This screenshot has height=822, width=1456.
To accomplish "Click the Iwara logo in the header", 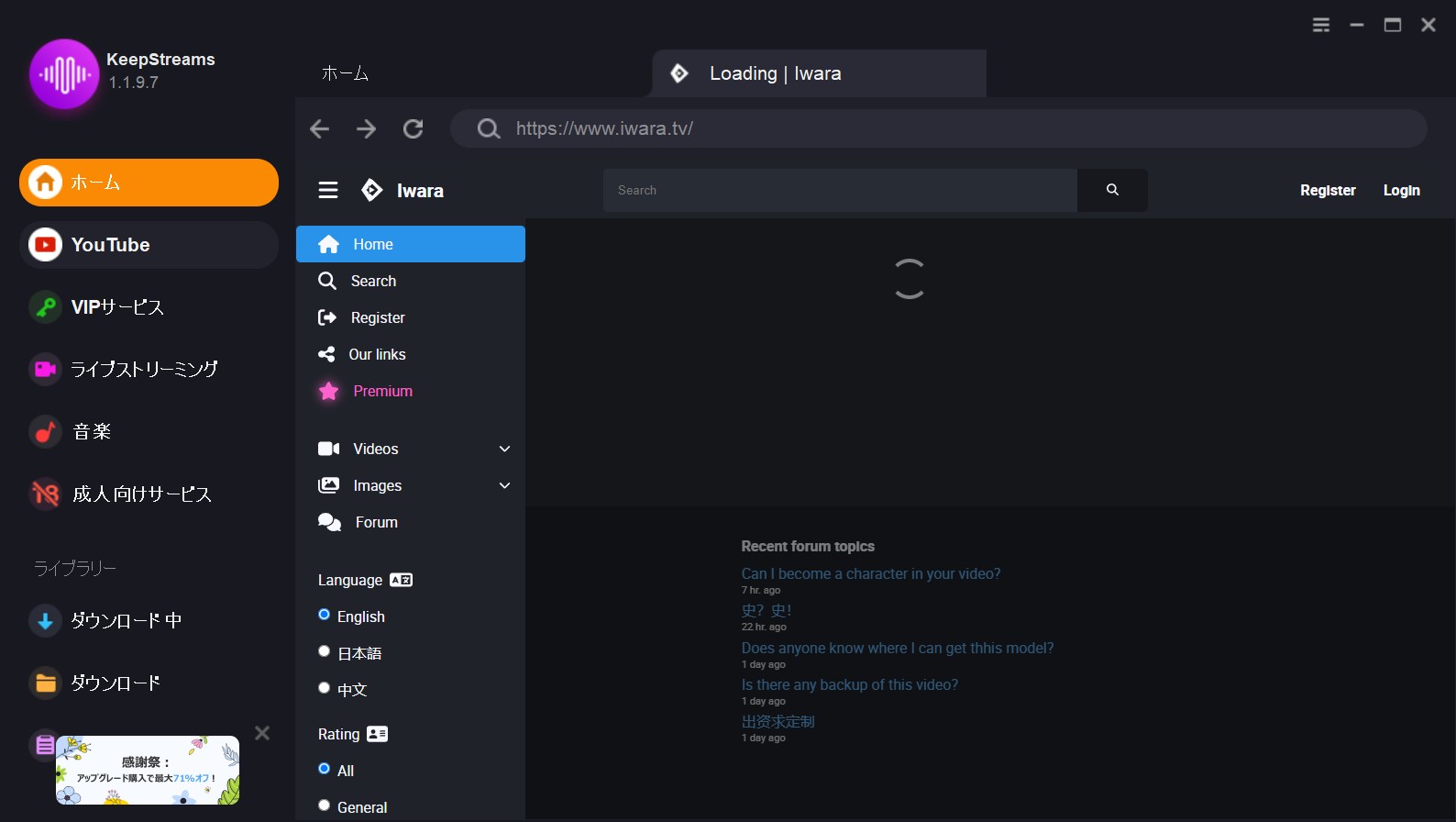I will 403,190.
